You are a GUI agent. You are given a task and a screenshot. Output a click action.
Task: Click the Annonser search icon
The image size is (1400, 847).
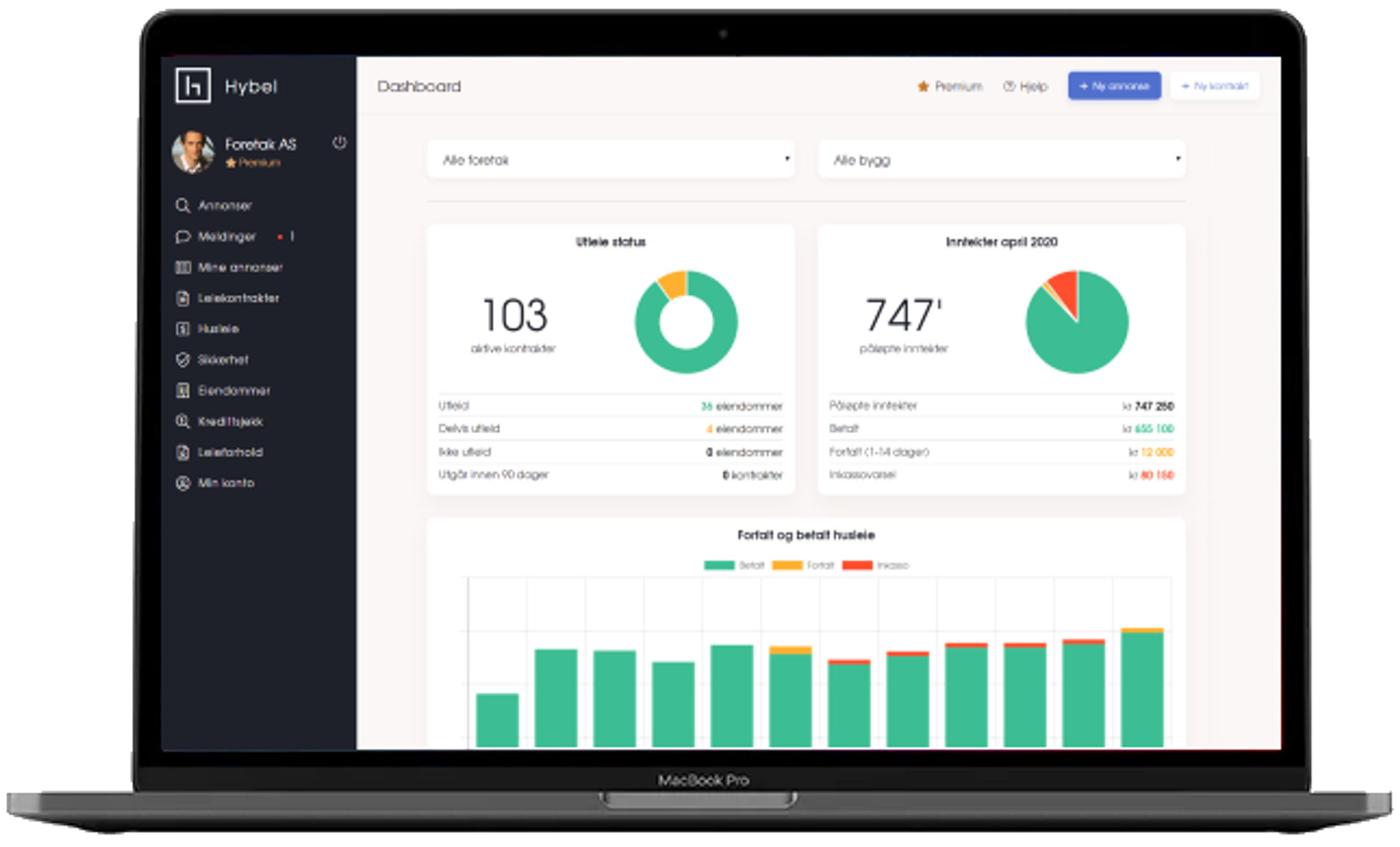(x=182, y=206)
